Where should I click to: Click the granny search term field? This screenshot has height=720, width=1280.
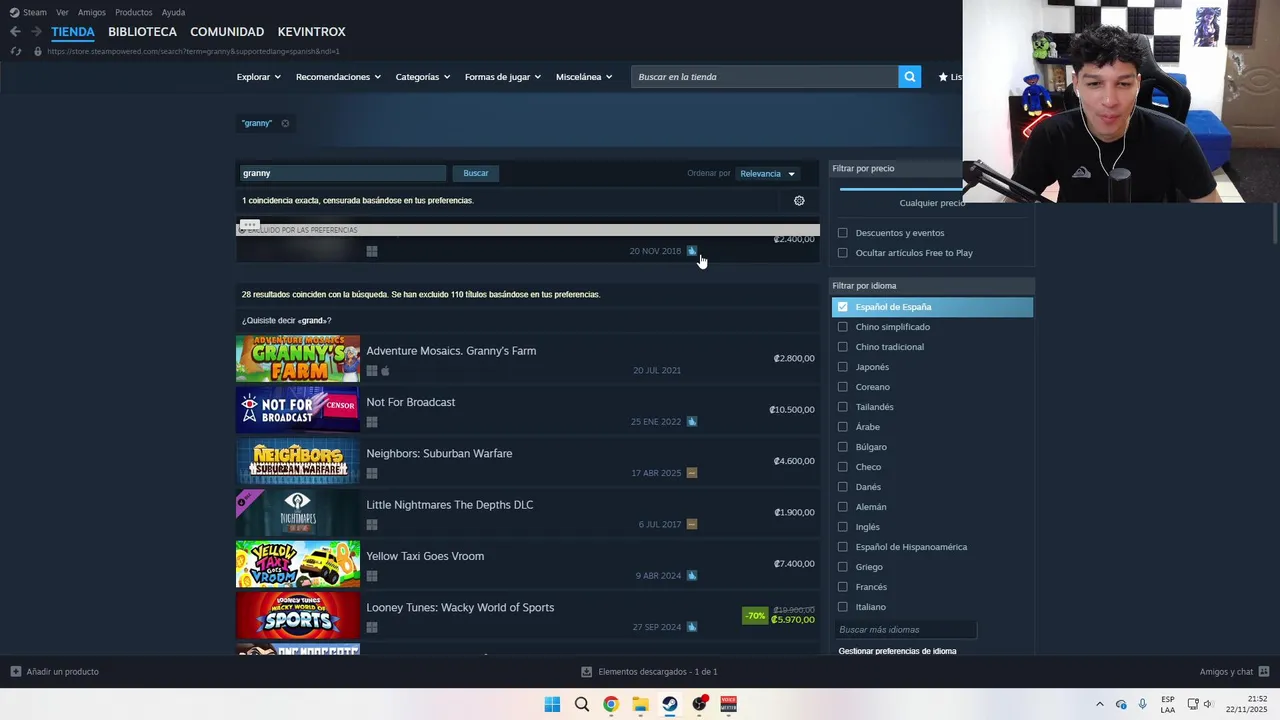(342, 173)
